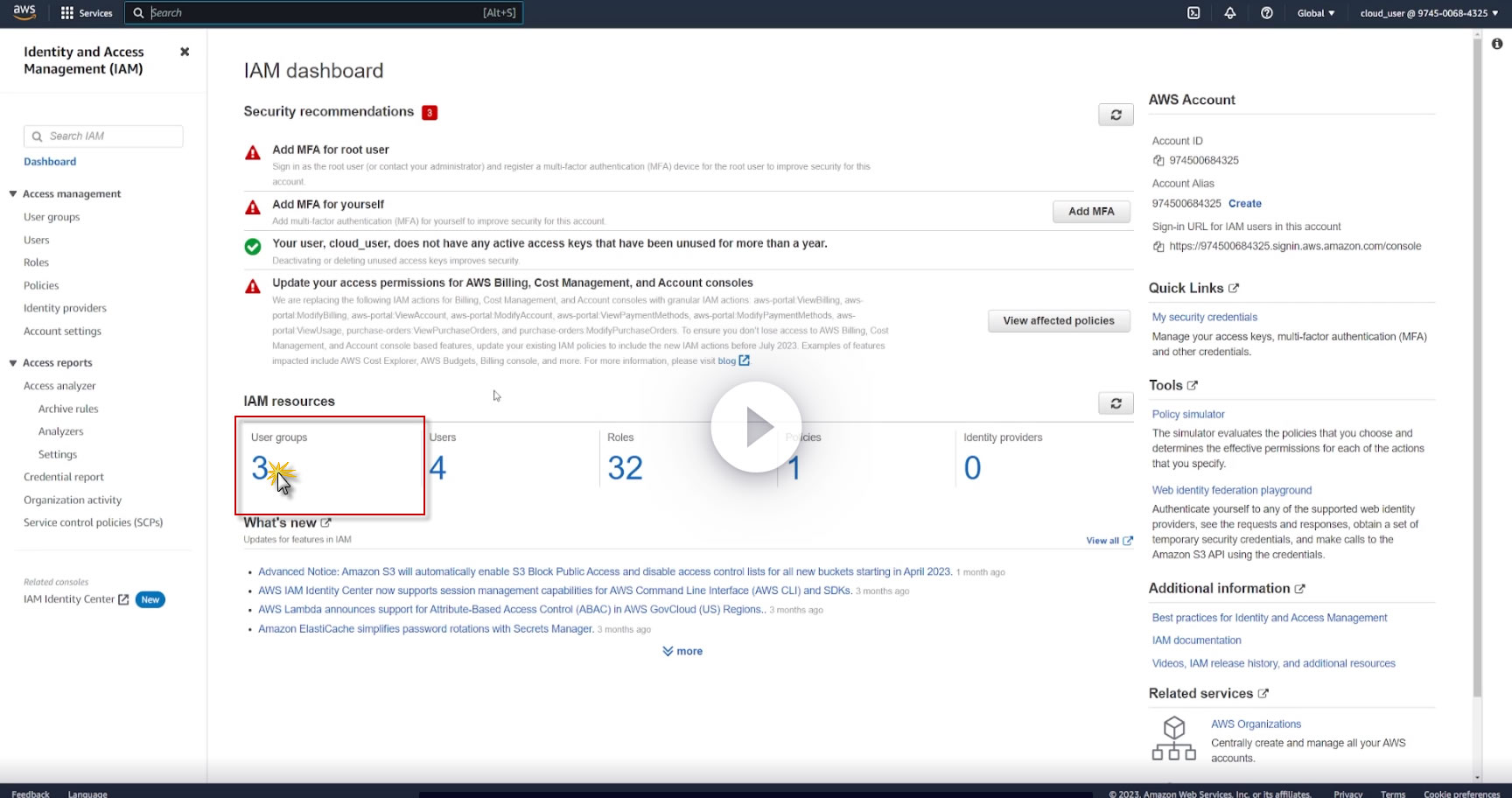Open My security credentials link
Viewport: 1512px width, 798px height.
click(1204, 317)
